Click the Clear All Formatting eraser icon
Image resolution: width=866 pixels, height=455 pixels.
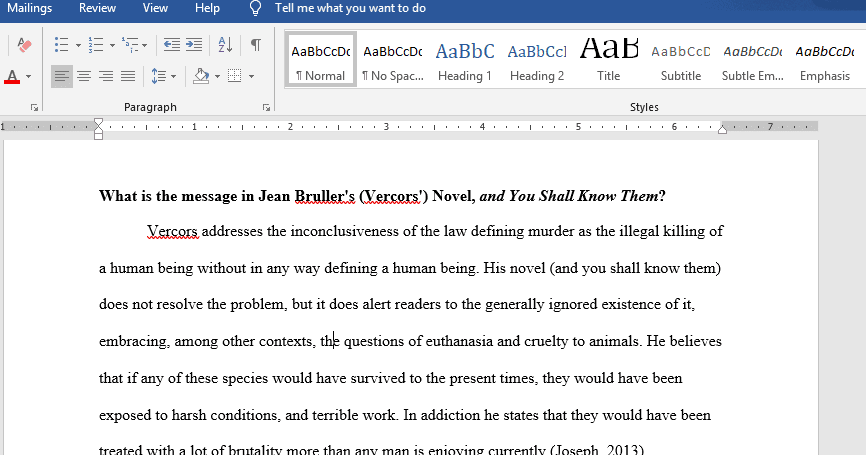tap(24, 44)
